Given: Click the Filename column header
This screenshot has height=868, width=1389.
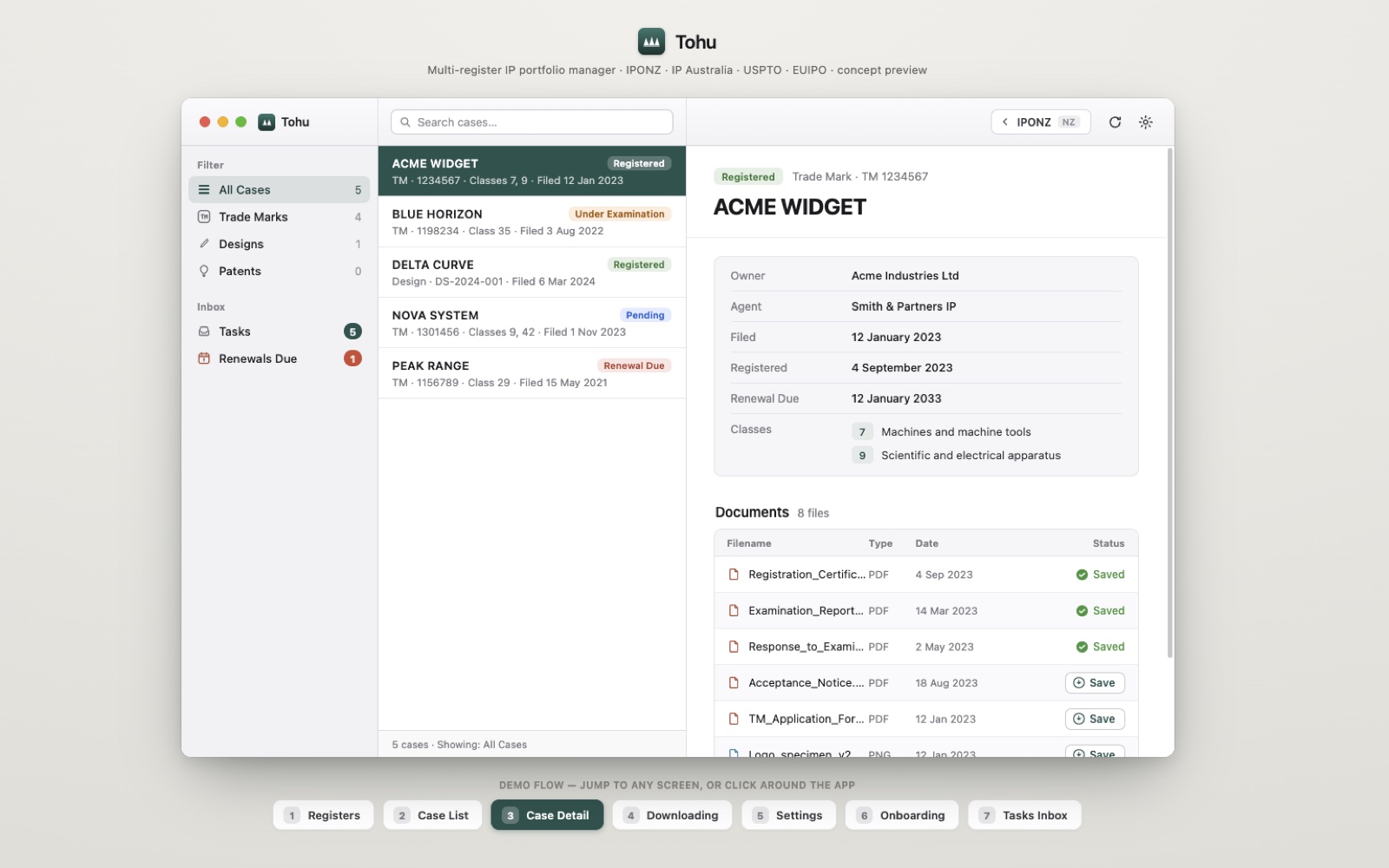Looking at the screenshot, I should pyautogui.click(x=749, y=543).
